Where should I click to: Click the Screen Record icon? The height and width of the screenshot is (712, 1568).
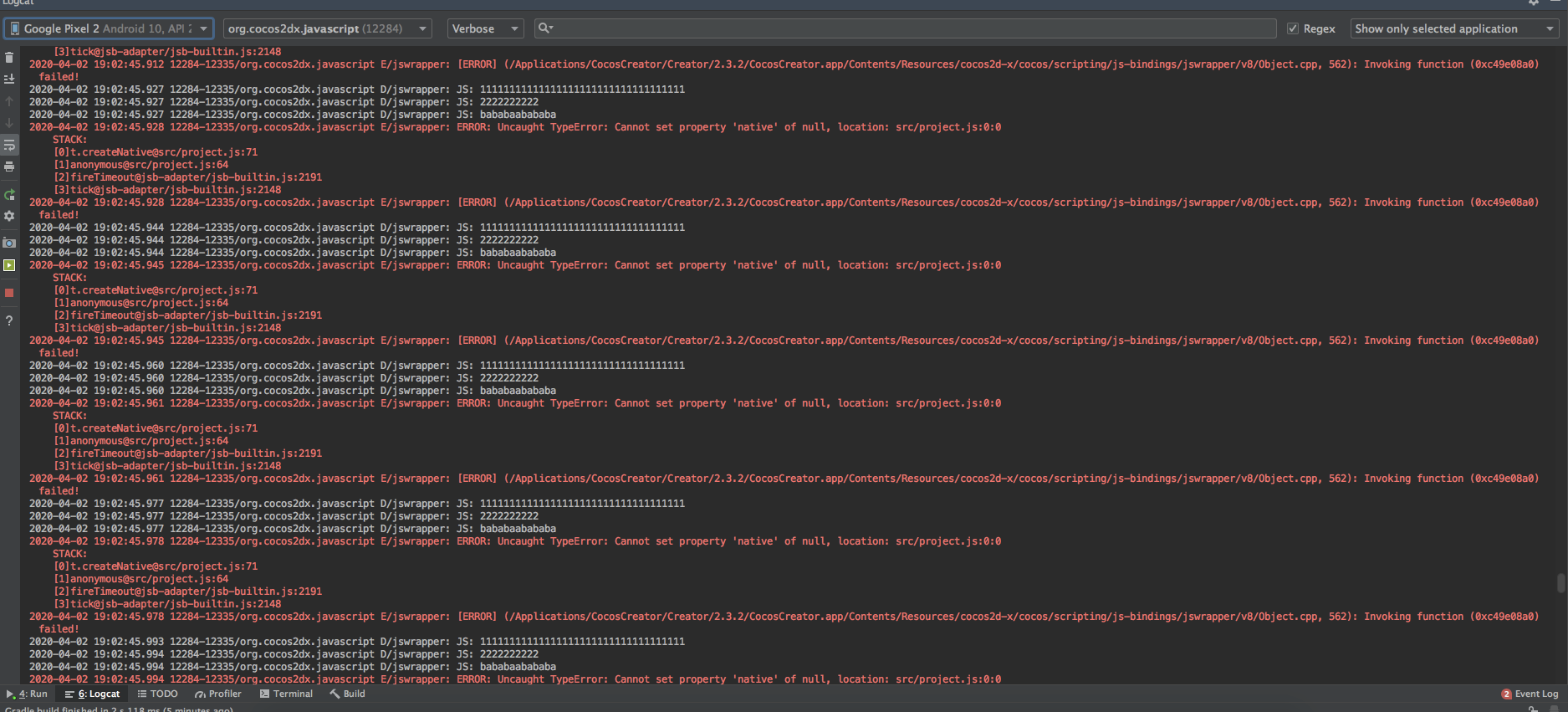(x=9, y=265)
